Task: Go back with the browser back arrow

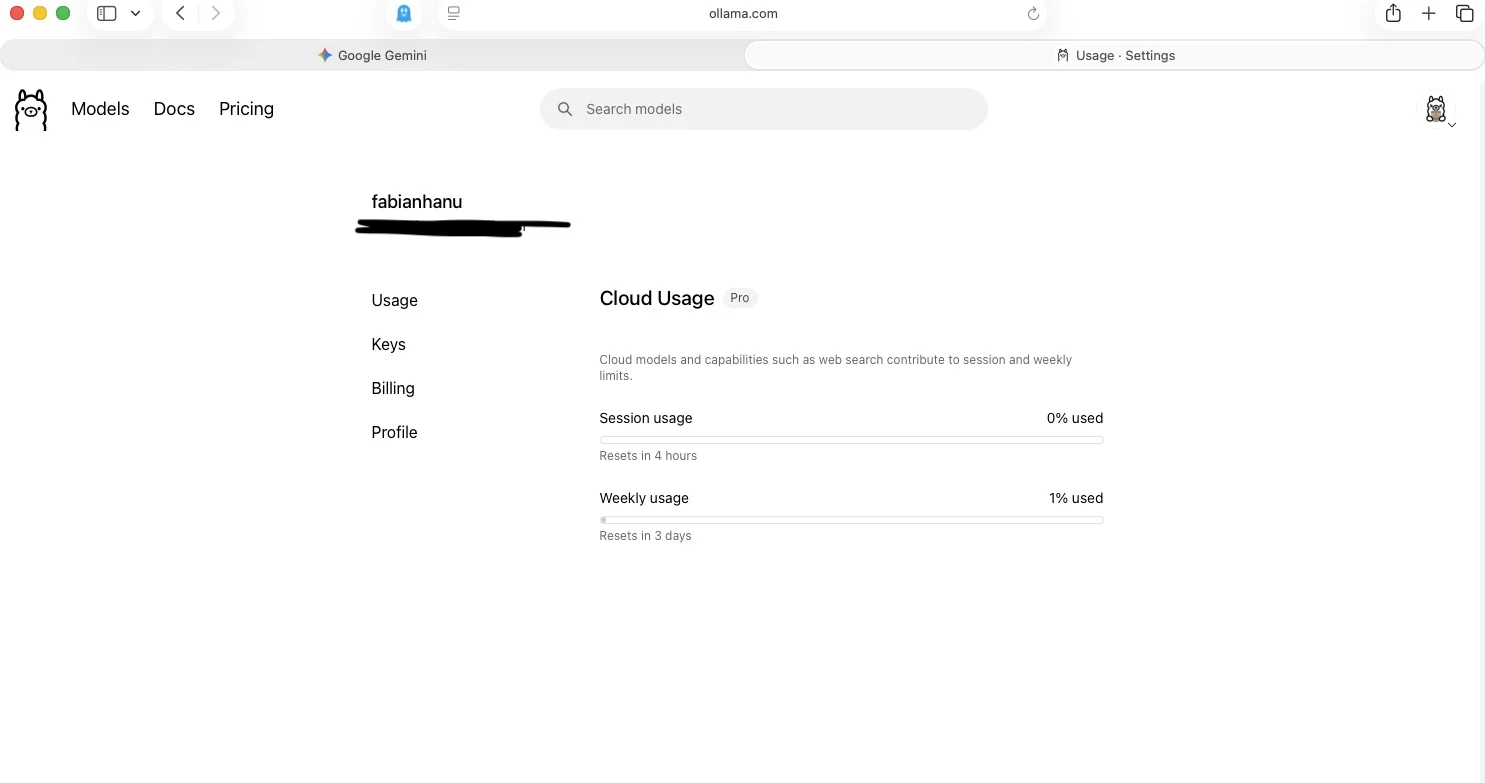Action: pyautogui.click(x=180, y=13)
